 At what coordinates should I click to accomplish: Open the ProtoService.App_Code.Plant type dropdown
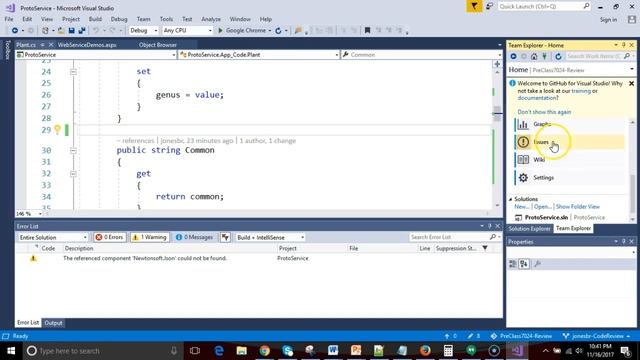pos(259,55)
